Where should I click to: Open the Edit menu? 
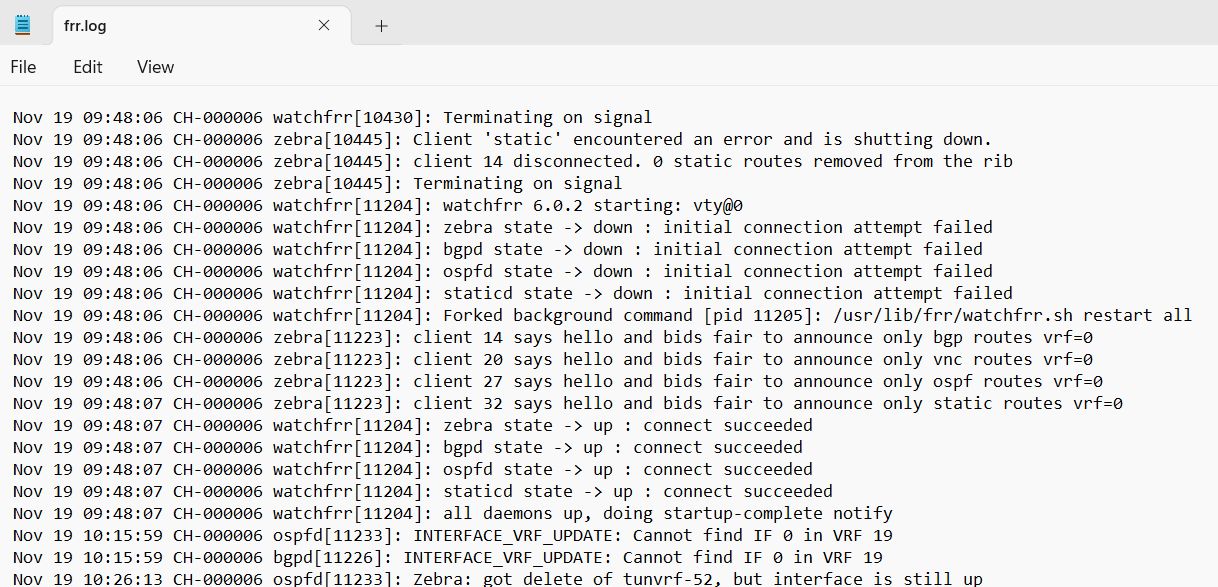point(88,67)
